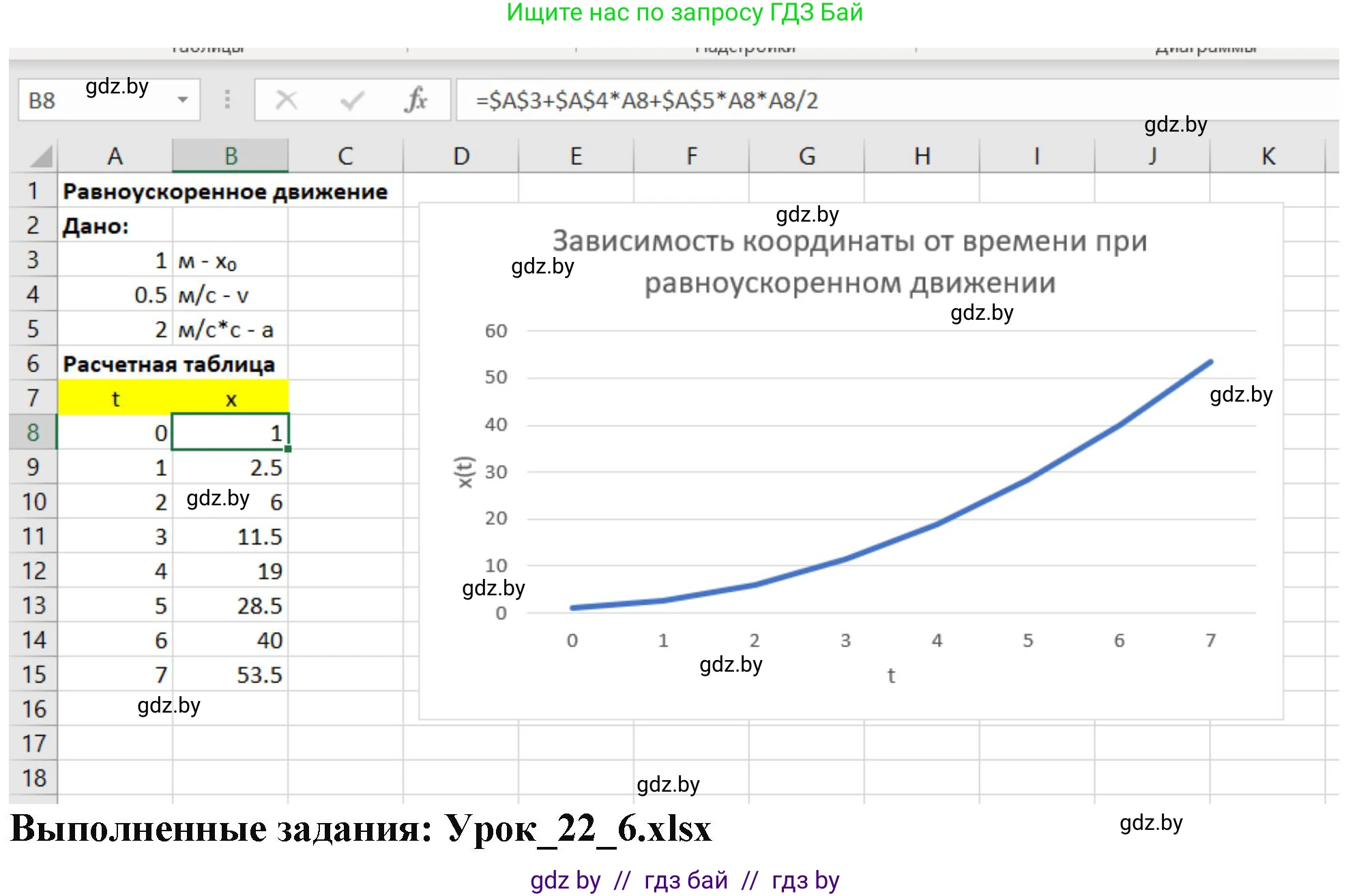Viewport: 1372px width, 896px height.
Task: Click cell A4 with value 0.5
Action: click(115, 295)
